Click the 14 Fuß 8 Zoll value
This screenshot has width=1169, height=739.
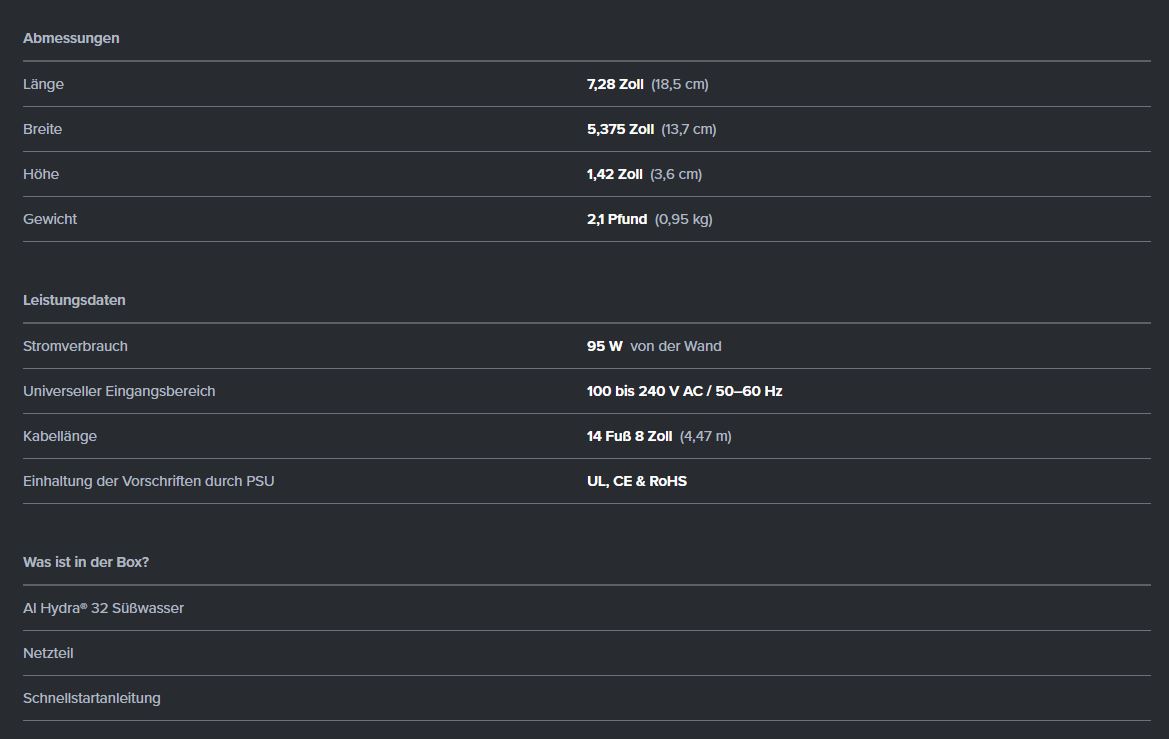(x=629, y=436)
